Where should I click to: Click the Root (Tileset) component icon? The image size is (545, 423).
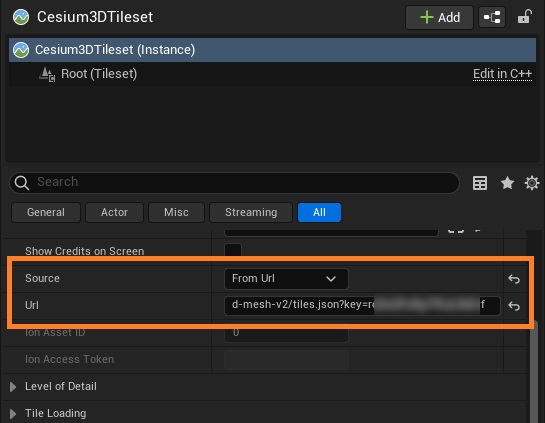pyautogui.click(x=47, y=74)
